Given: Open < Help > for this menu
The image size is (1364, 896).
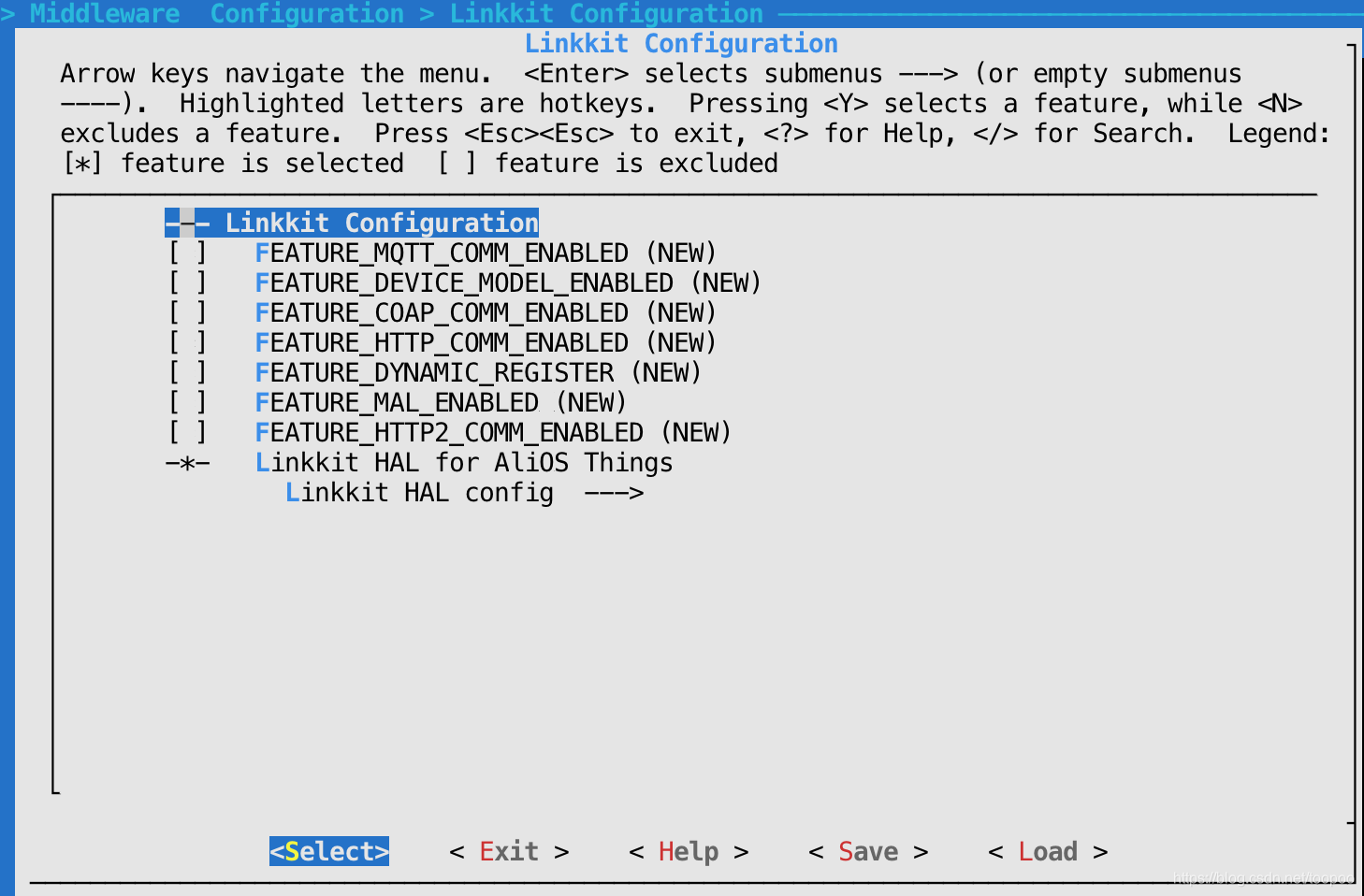Looking at the screenshot, I should 689,851.
